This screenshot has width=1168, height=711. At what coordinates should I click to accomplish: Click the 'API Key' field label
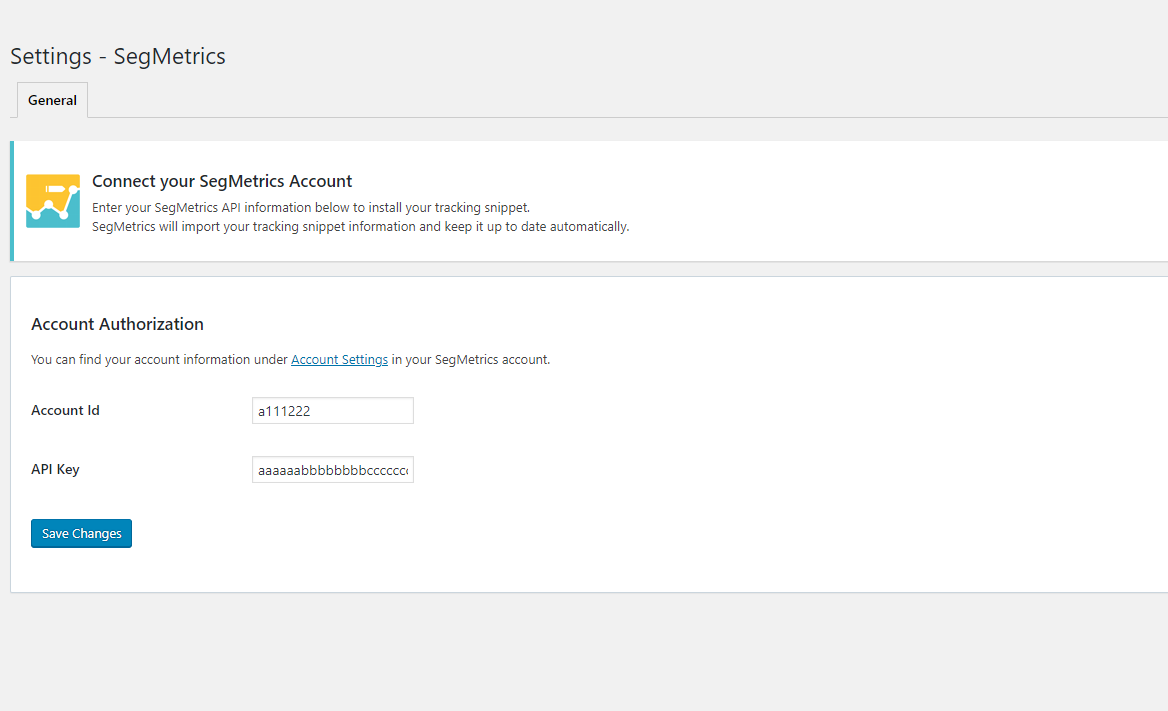(x=55, y=470)
